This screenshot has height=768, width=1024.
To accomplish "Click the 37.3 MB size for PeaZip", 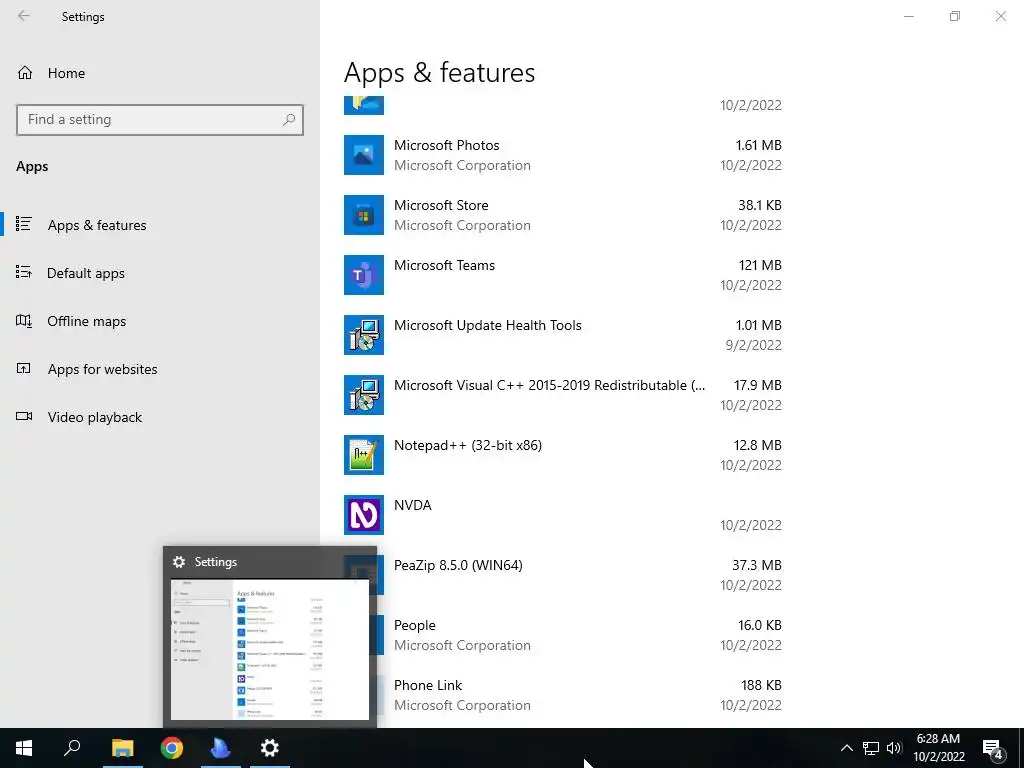I will tap(757, 565).
